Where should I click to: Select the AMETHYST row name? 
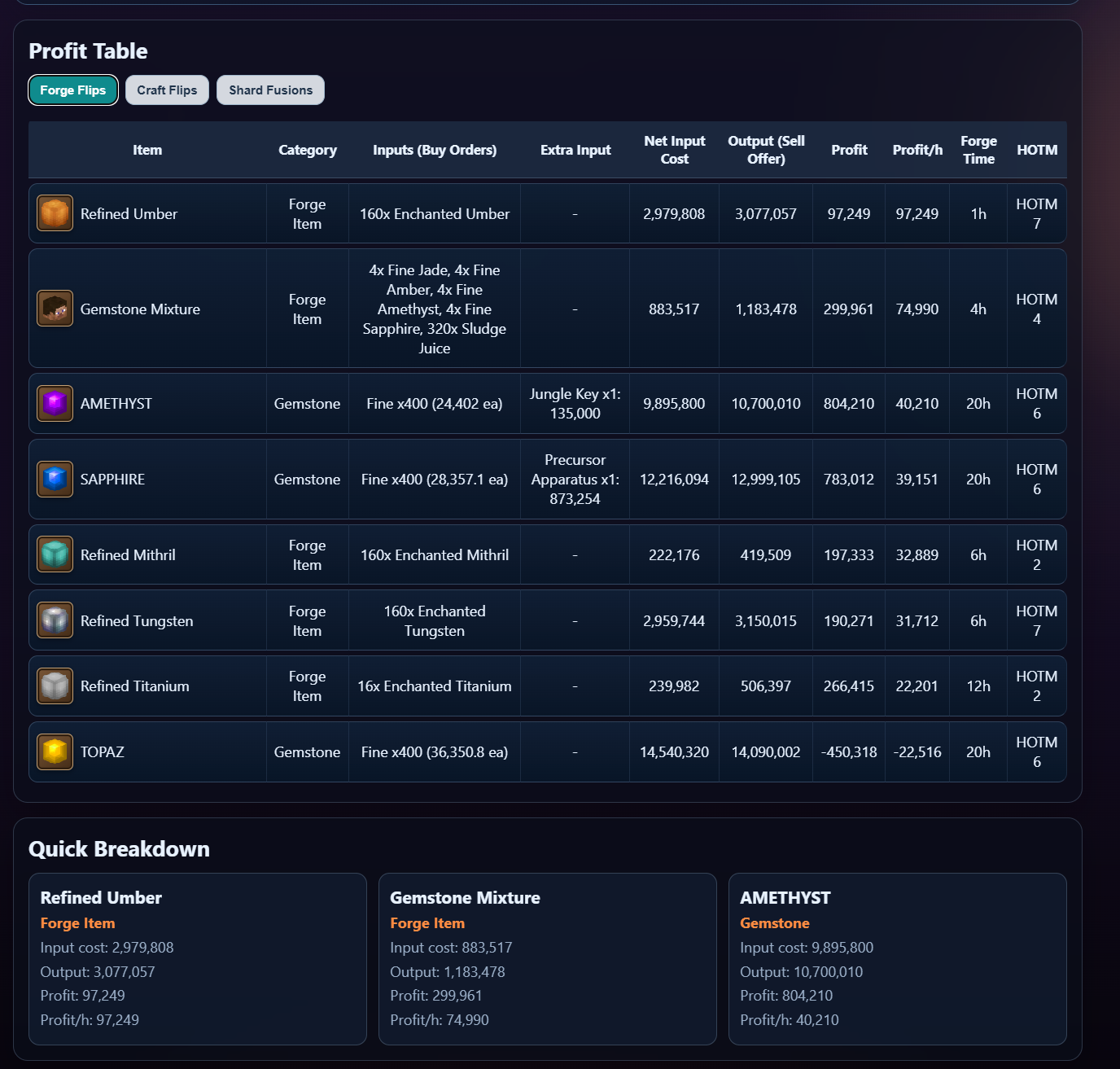(116, 403)
